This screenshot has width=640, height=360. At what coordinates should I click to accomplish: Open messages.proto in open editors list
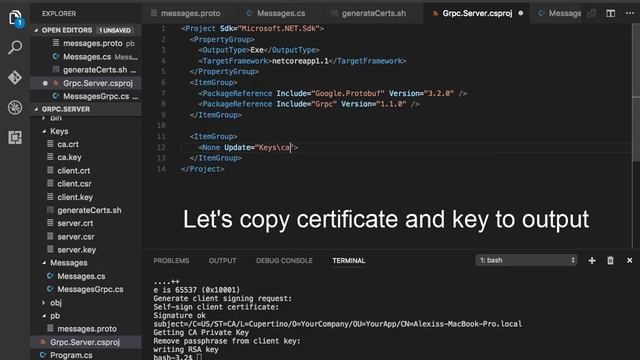pyautogui.click(x=86, y=43)
